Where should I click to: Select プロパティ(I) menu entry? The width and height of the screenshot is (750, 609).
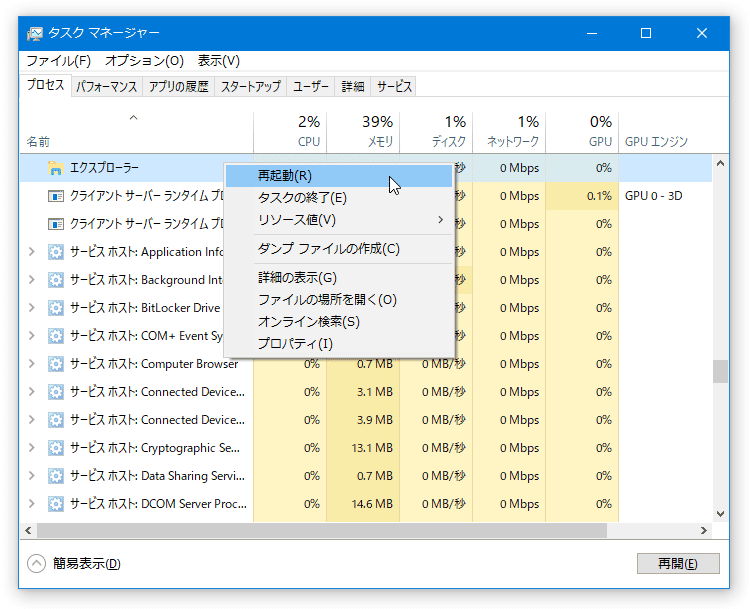click(339, 343)
